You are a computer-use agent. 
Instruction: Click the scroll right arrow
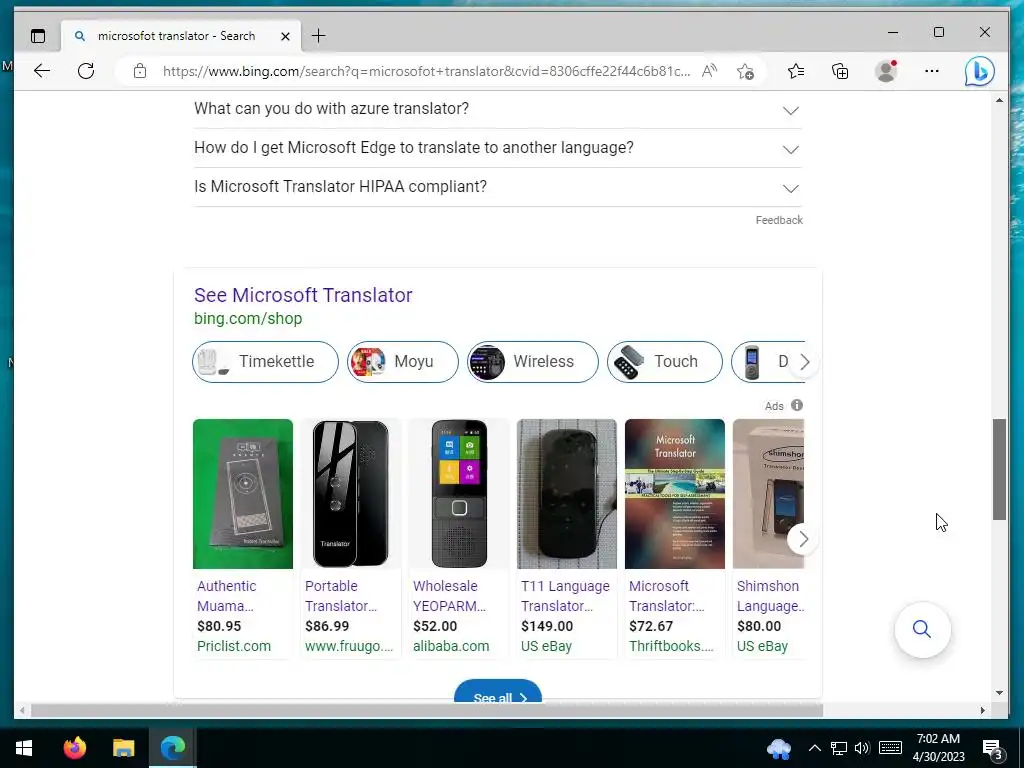click(x=982, y=710)
